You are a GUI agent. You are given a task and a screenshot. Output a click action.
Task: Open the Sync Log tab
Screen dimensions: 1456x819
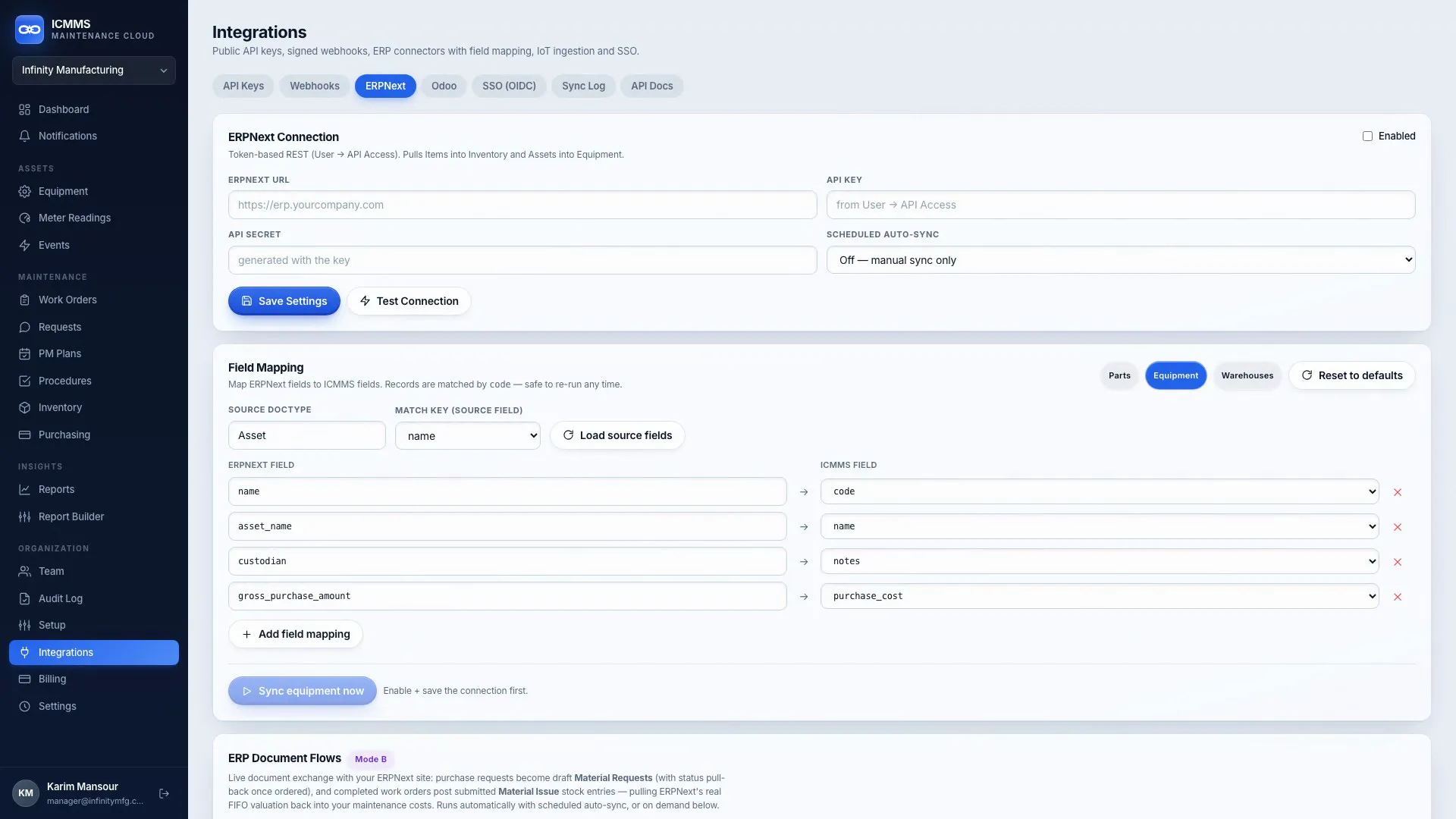(583, 86)
